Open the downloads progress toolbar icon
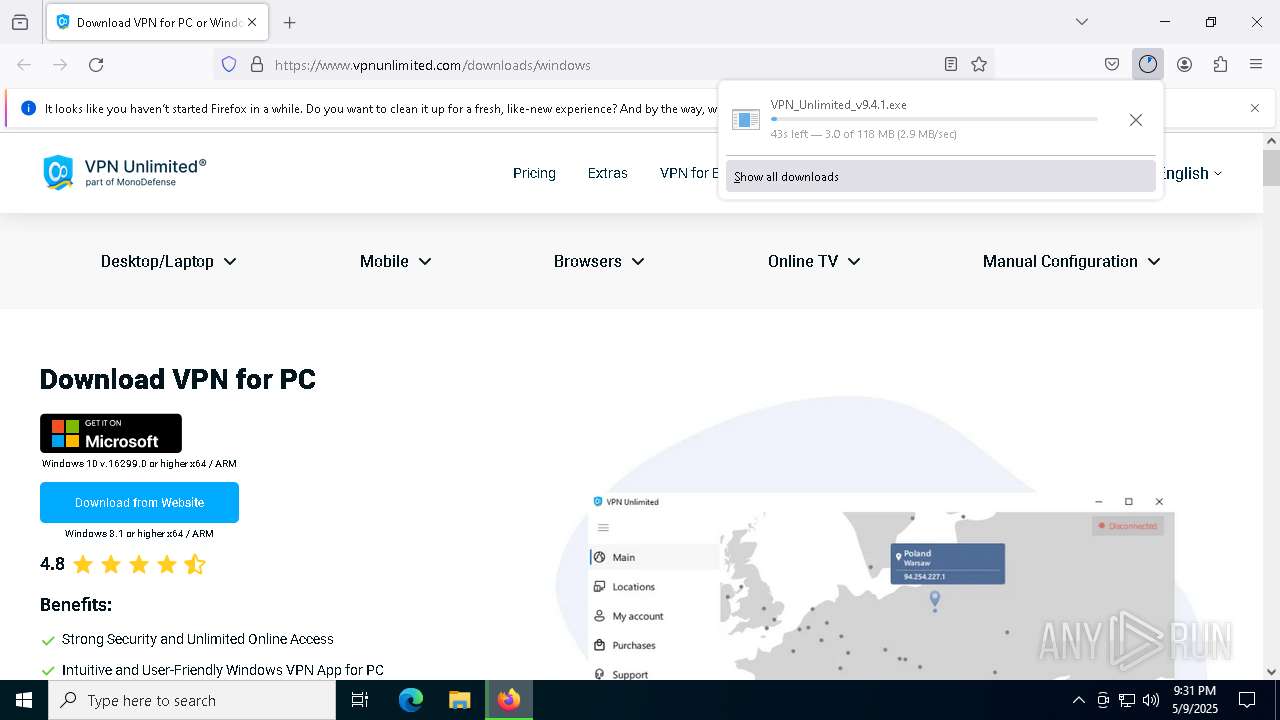The image size is (1280, 720). click(1148, 65)
